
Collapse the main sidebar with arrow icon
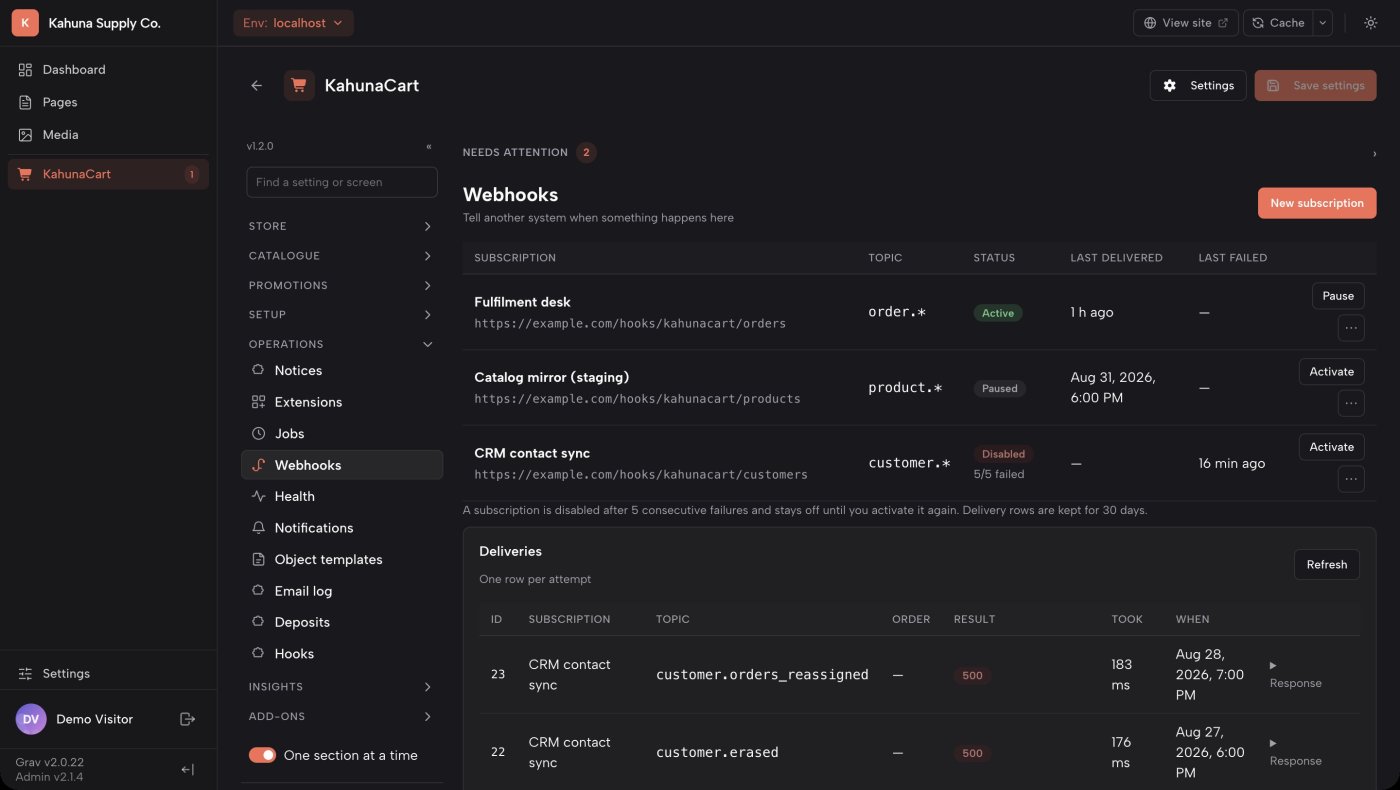click(187, 769)
